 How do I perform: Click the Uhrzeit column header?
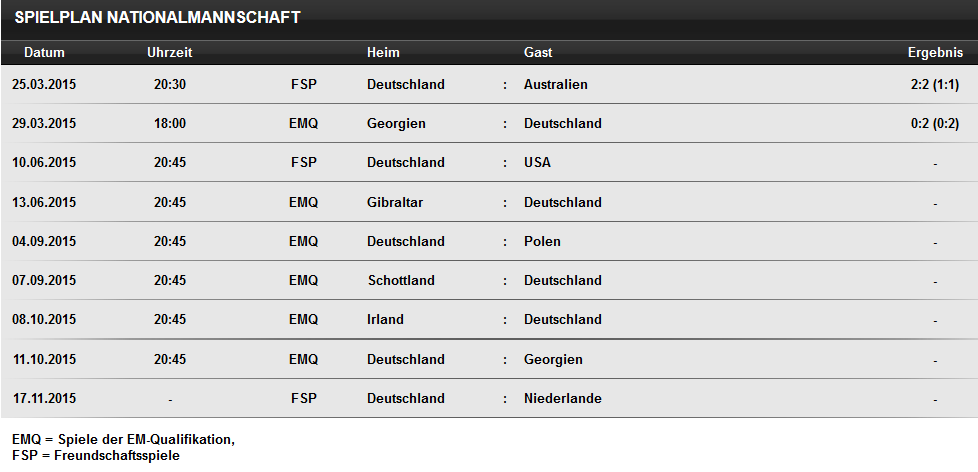[170, 52]
